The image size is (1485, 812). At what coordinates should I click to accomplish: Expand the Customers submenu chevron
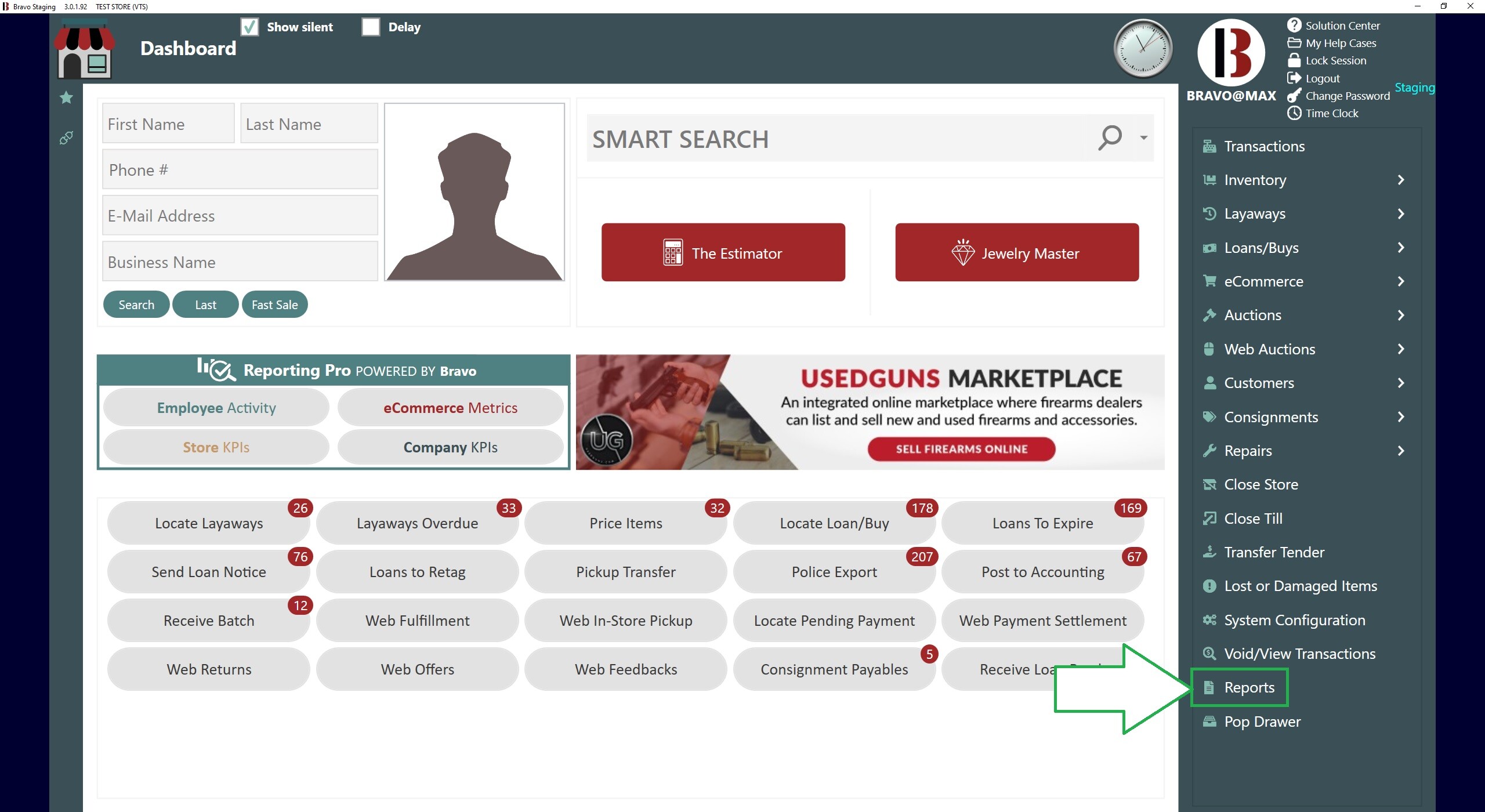1401,383
